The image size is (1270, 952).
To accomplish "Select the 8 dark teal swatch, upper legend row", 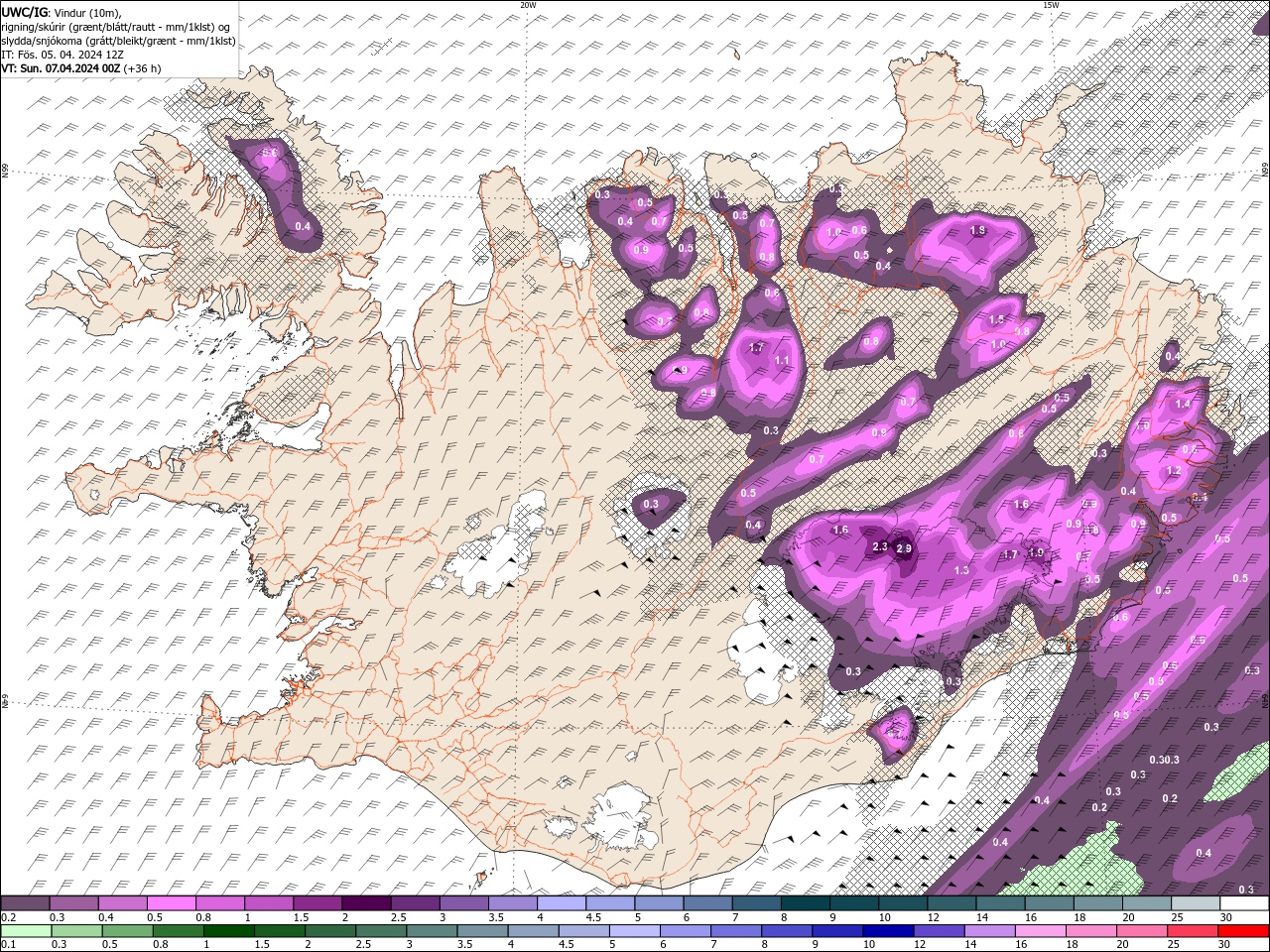I will point(805,903).
